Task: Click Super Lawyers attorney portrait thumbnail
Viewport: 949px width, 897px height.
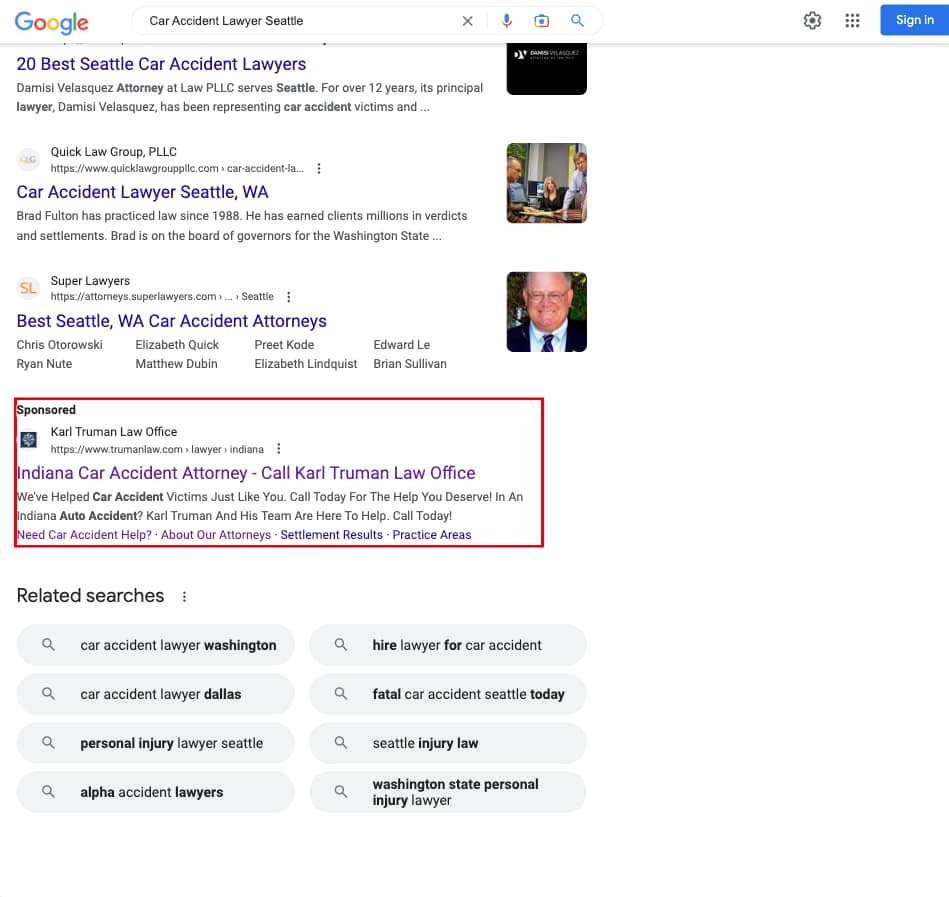Action: click(x=547, y=312)
